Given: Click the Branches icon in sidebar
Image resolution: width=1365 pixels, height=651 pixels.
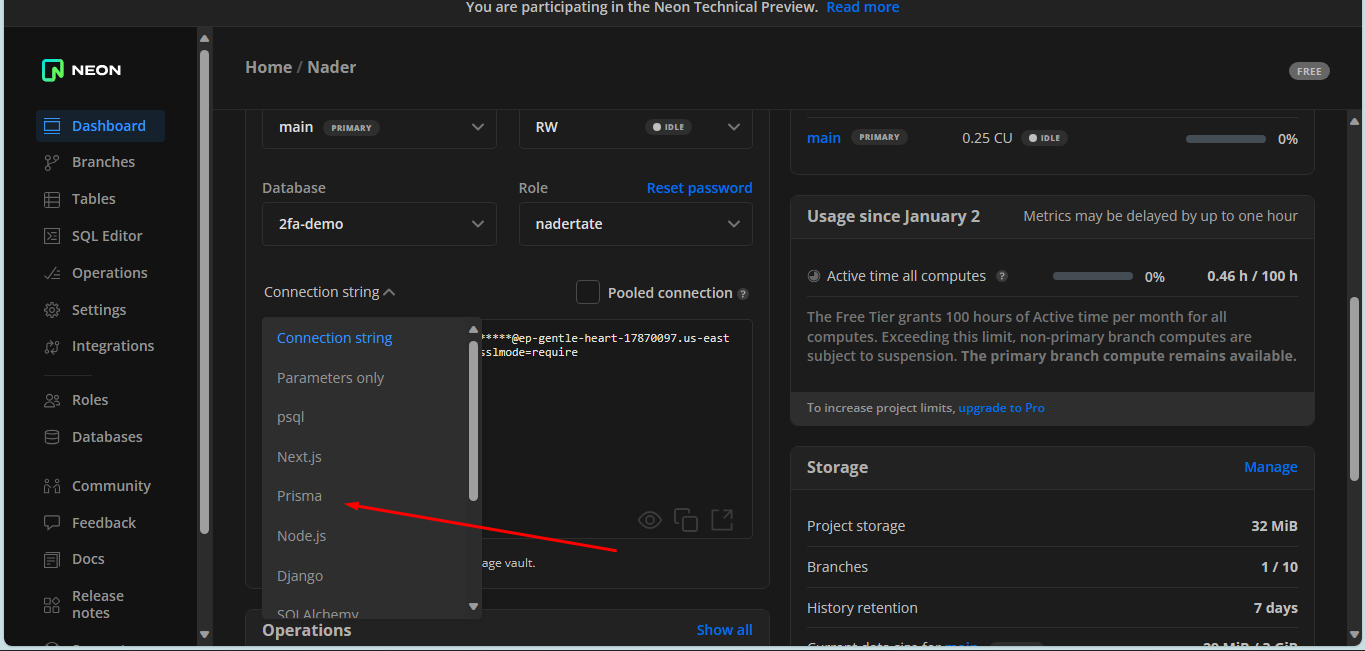Looking at the screenshot, I should click(52, 162).
